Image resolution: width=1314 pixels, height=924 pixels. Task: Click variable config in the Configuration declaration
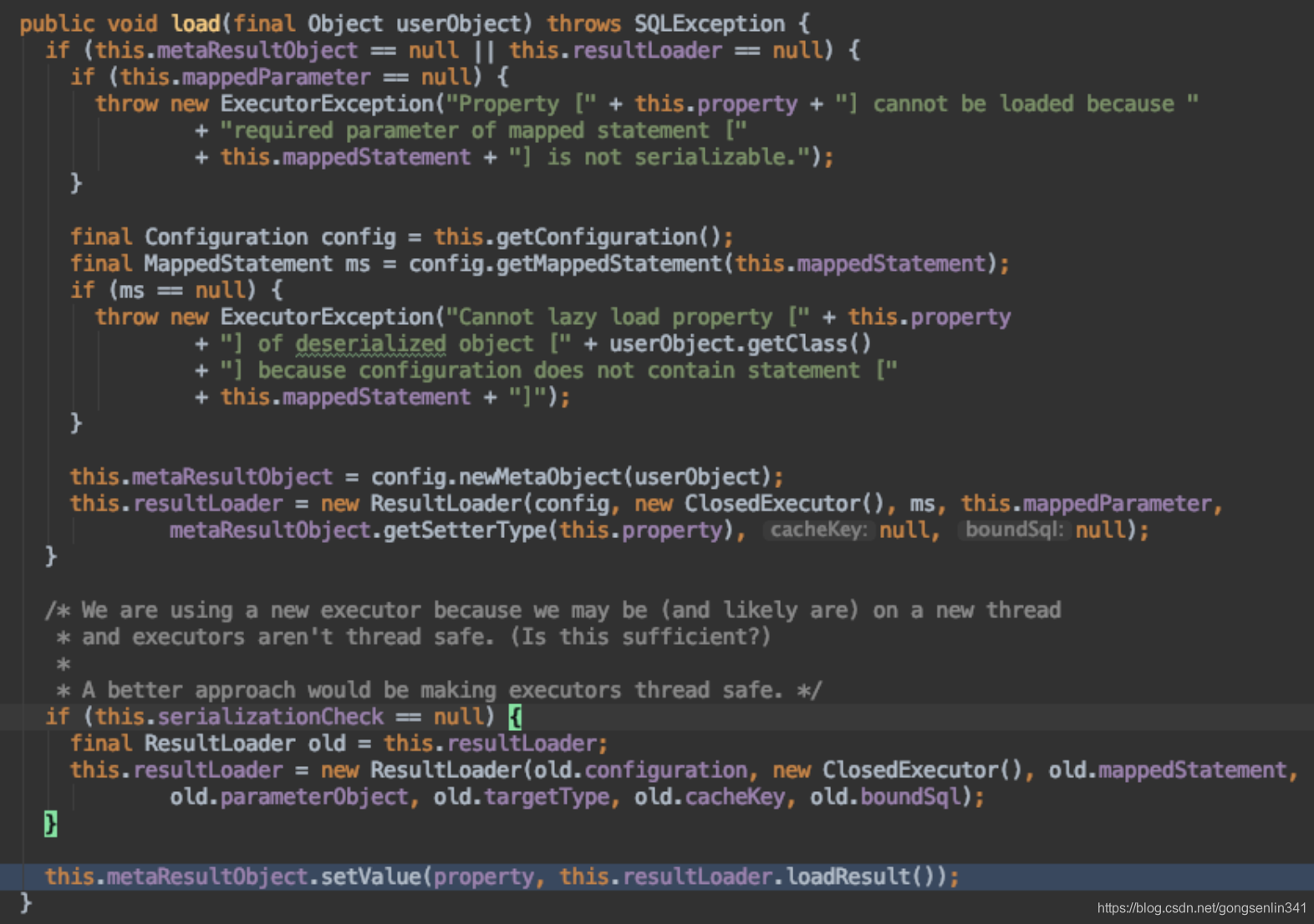coord(358,237)
